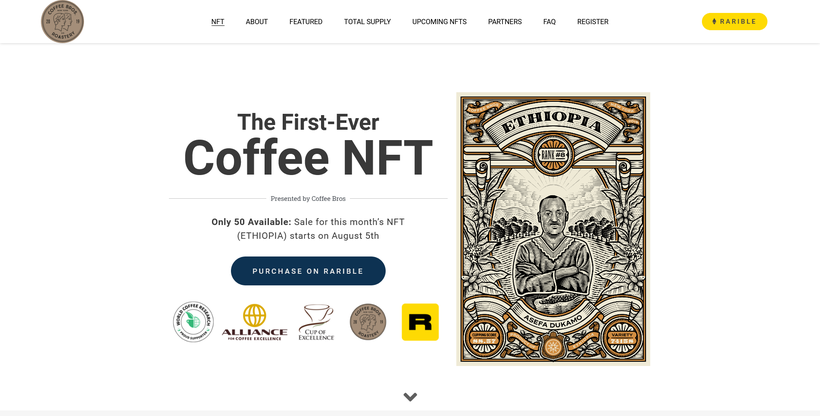Image resolution: width=820 pixels, height=416 pixels.
Task: Click the yellow Rarible button in header
Action: [734, 21]
